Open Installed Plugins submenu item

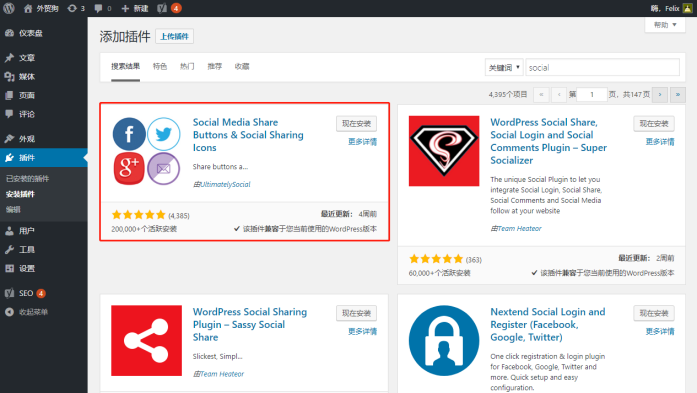pyautogui.click(x=28, y=179)
